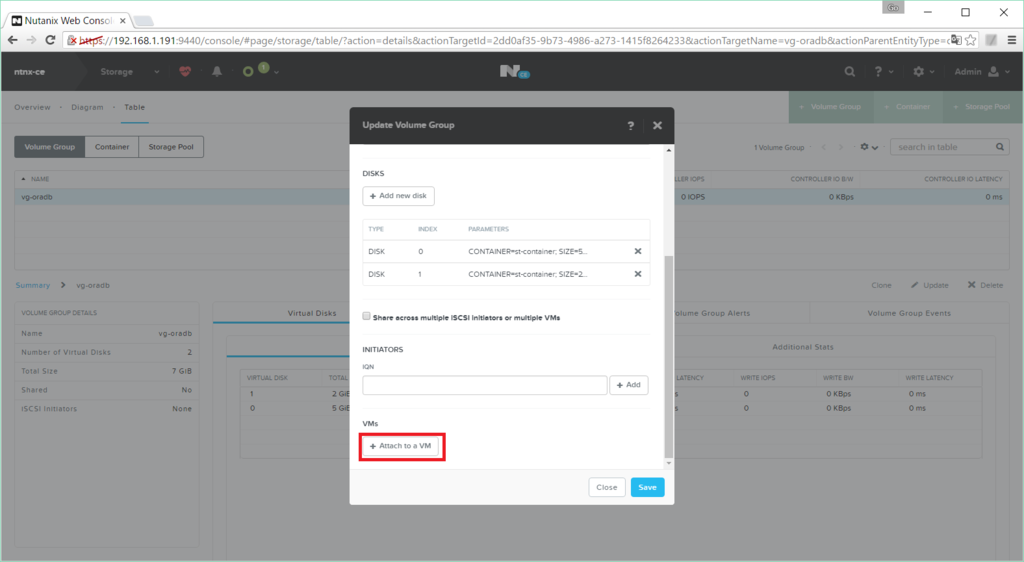Viewport: 1024px width, 562px height.
Task: Click the dialog vertical scrollbar
Action: tap(668, 357)
